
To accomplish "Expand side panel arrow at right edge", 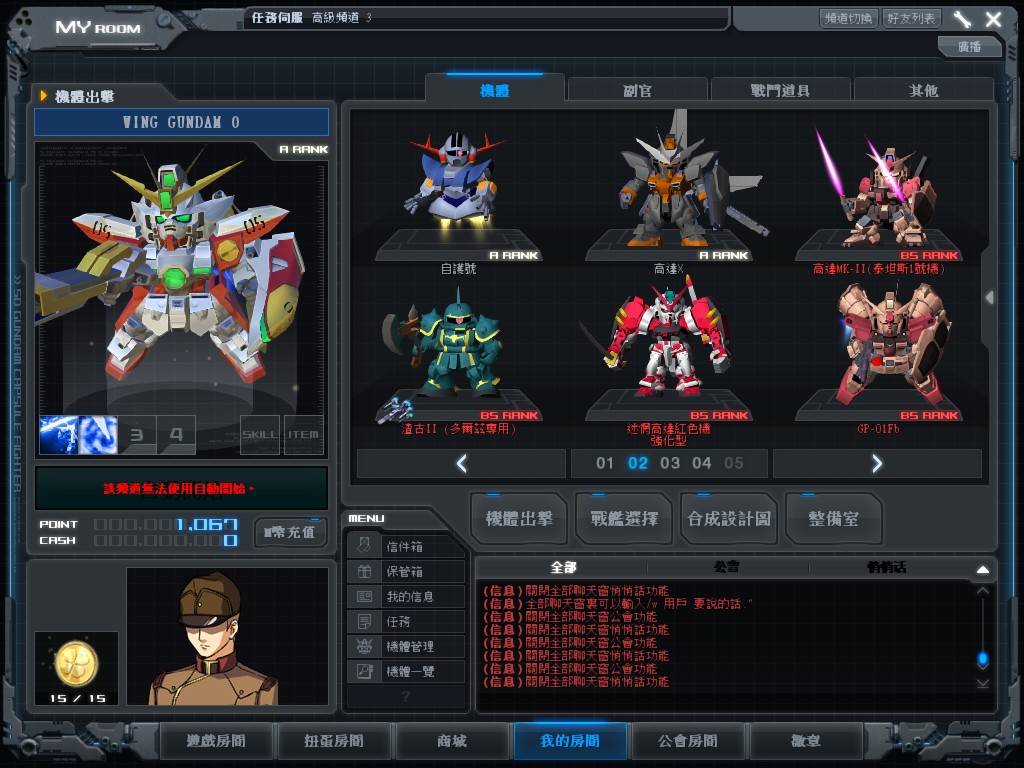I will point(990,298).
